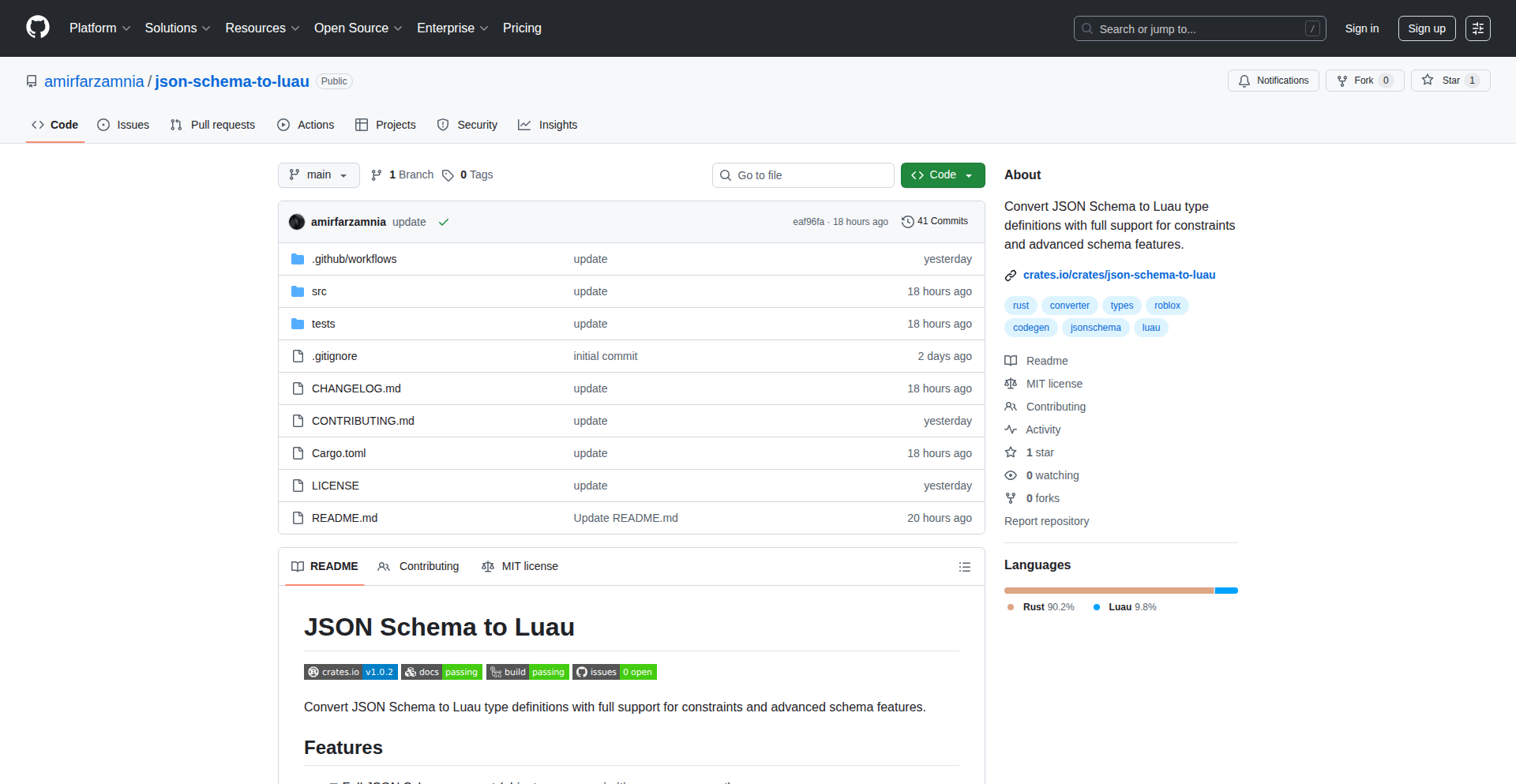Click the src folder icon
The image size is (1516, 784).
[298, 291]
